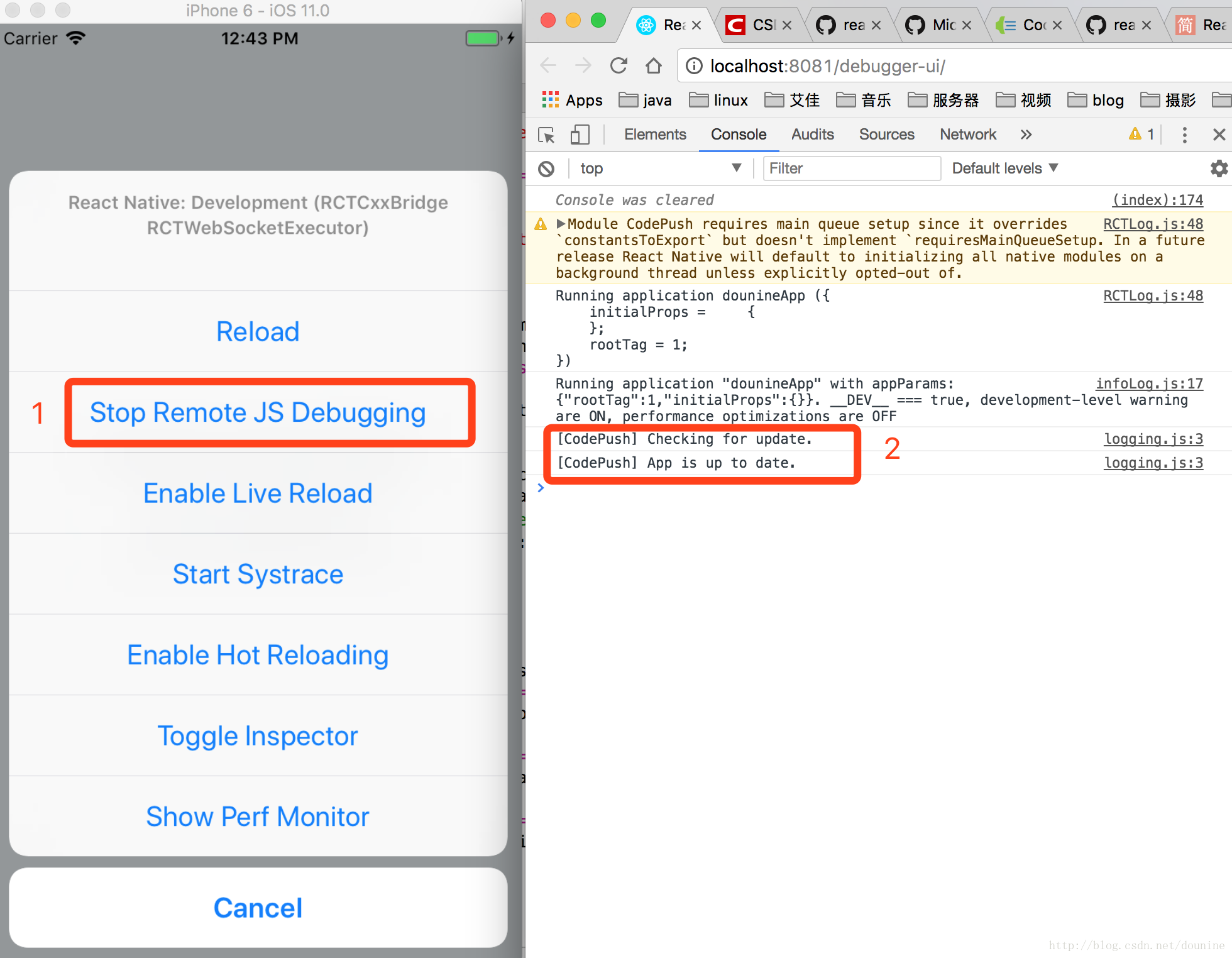Open the infoLog.js:17 source link
This screenshot has height=958, width=1232.
coord(1150,383)
